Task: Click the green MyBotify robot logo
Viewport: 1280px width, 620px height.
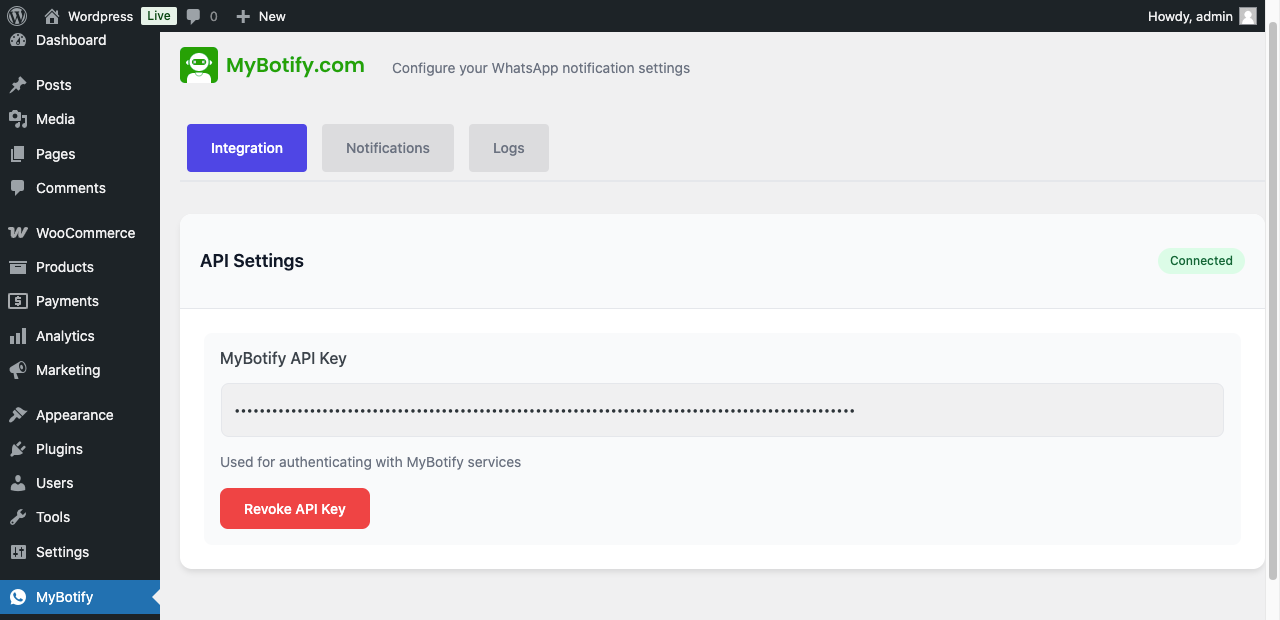Action: tap(199, 65)
